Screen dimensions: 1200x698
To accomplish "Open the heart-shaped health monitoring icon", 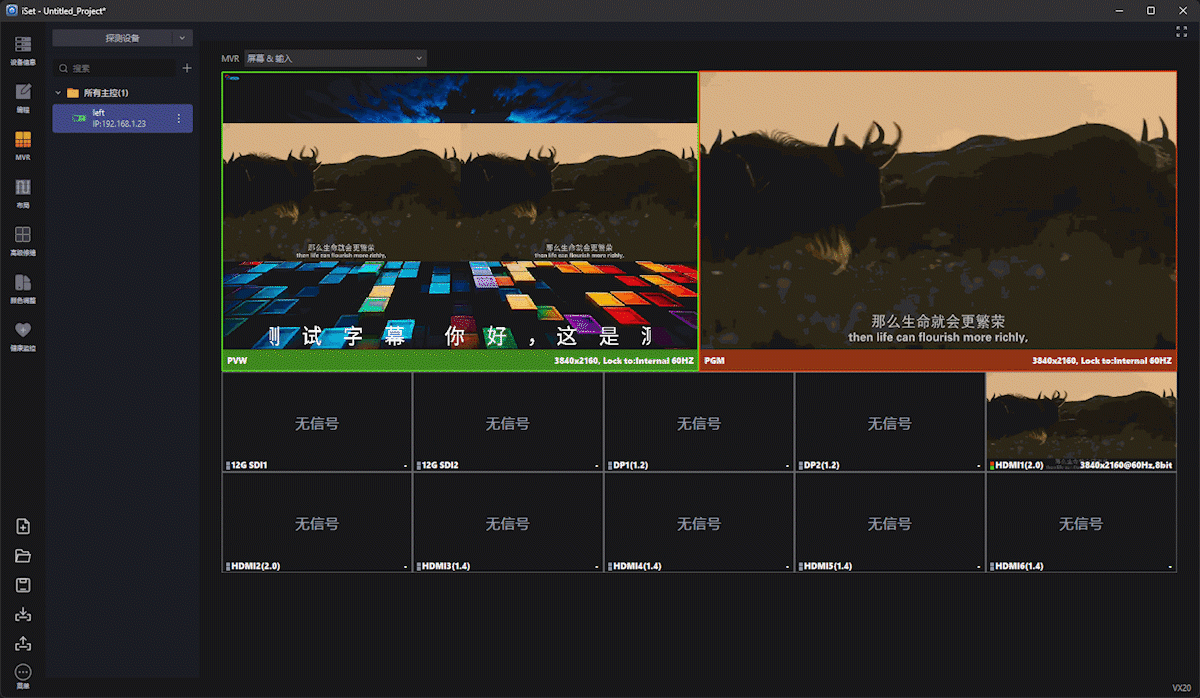I will (22, 334).
